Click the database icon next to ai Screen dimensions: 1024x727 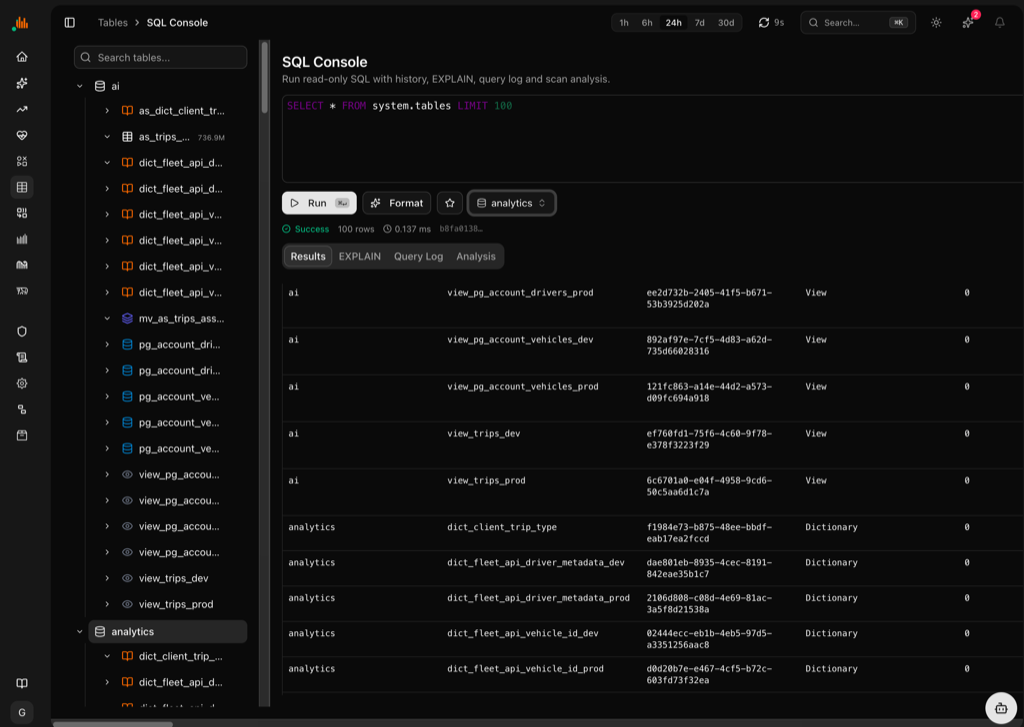(x=100, y=86)
